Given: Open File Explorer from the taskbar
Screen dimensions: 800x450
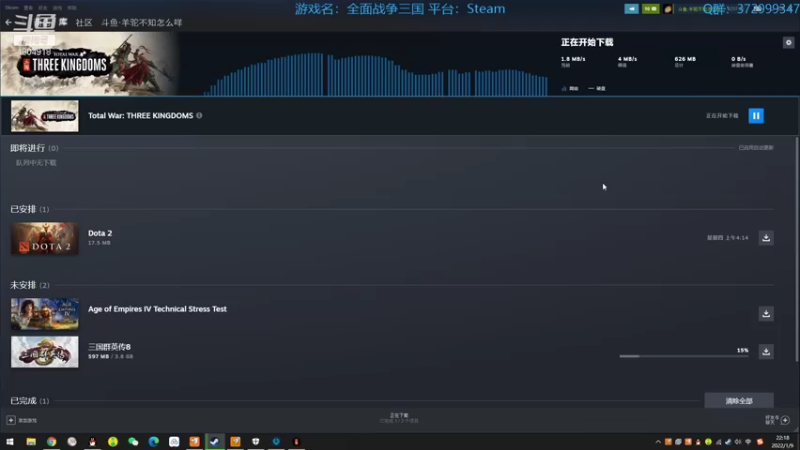Looking at the screenshot, I should pos(31,441).
